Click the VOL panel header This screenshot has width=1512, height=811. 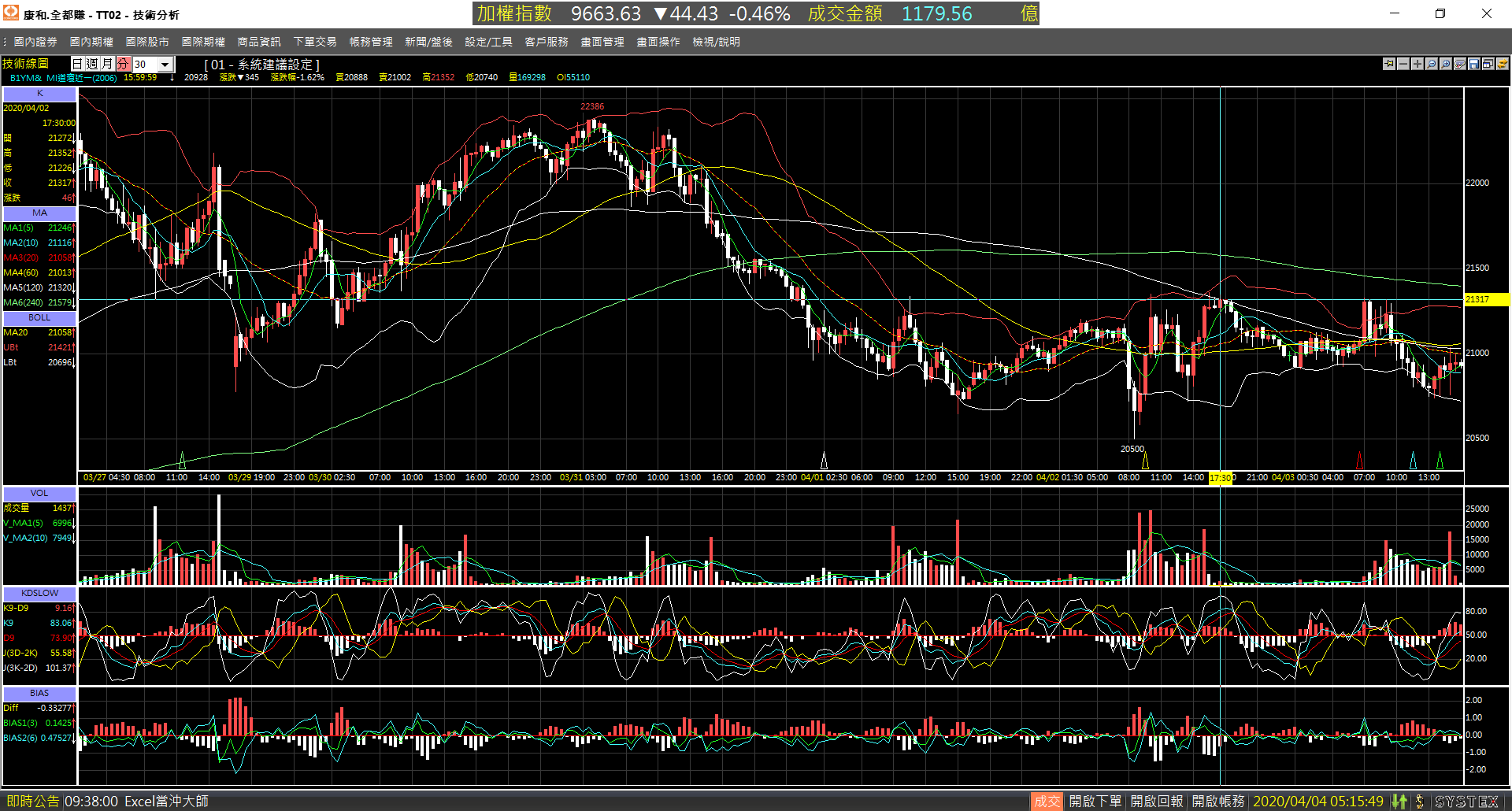(x=39, y=494)
